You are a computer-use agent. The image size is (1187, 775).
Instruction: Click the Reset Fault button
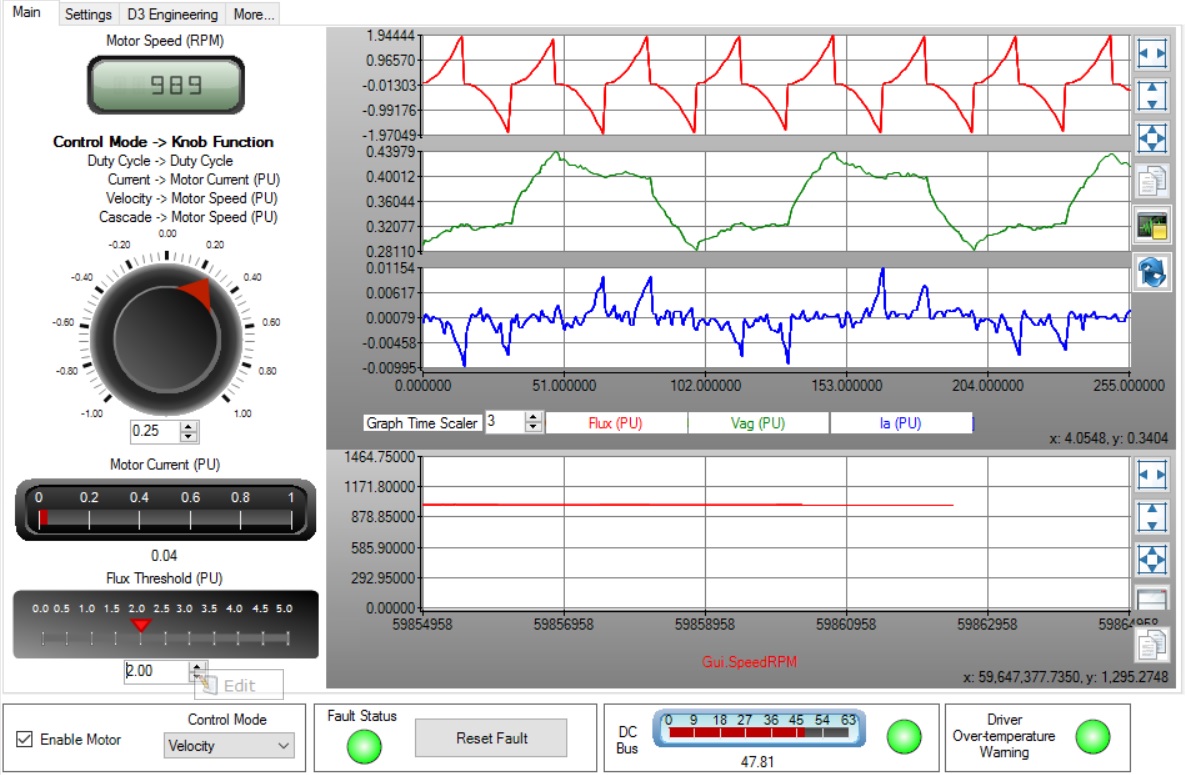[x=491, y=738]
